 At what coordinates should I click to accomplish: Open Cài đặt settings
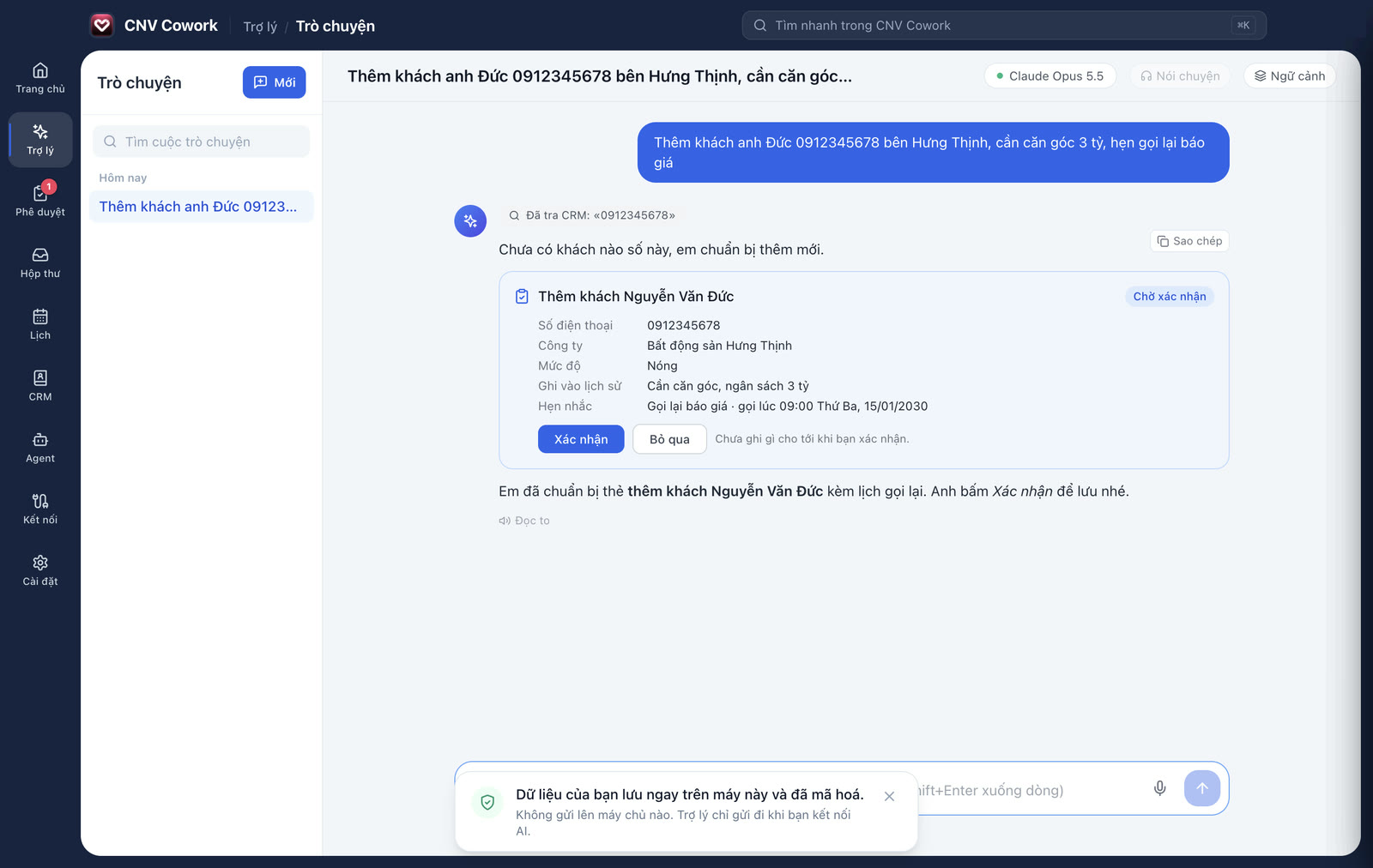[40, 570]
